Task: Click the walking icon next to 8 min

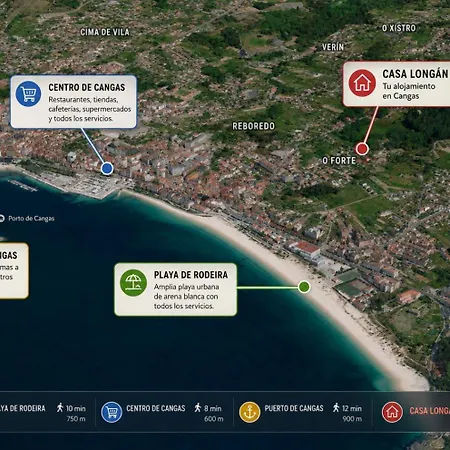Action: [x=198, y=407]
